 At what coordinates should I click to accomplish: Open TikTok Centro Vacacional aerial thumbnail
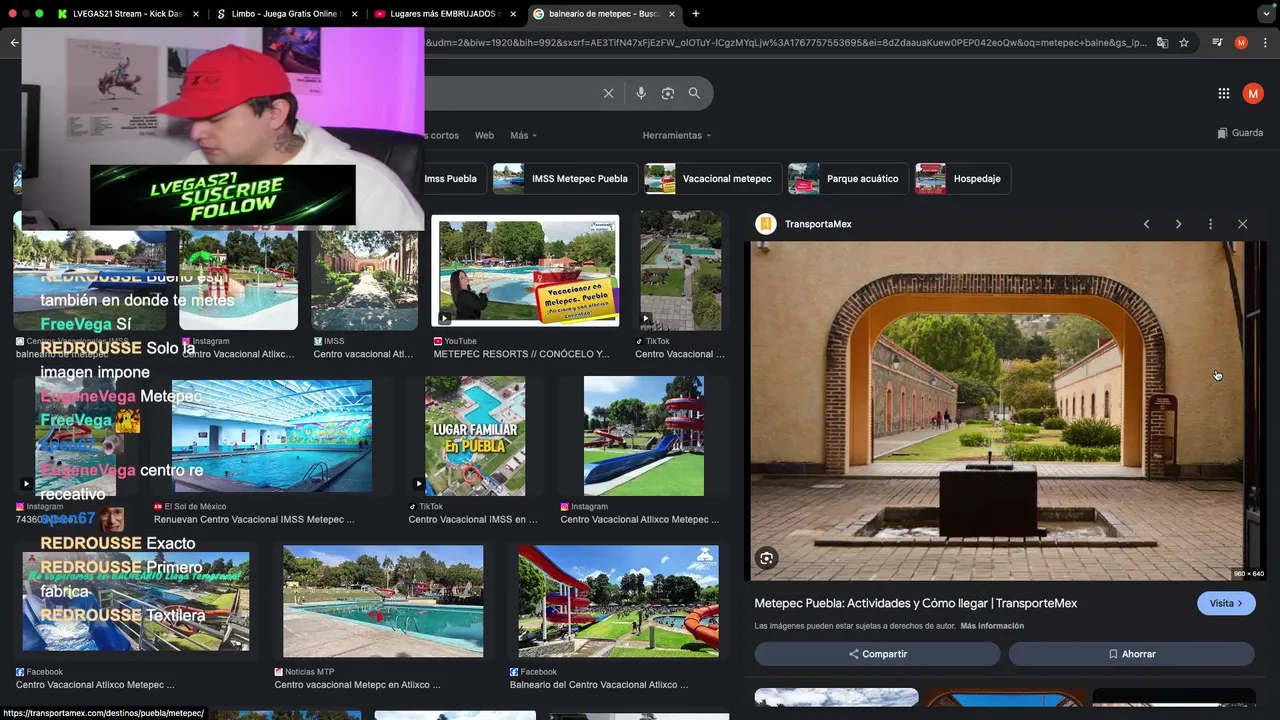[x=681, y=271]
